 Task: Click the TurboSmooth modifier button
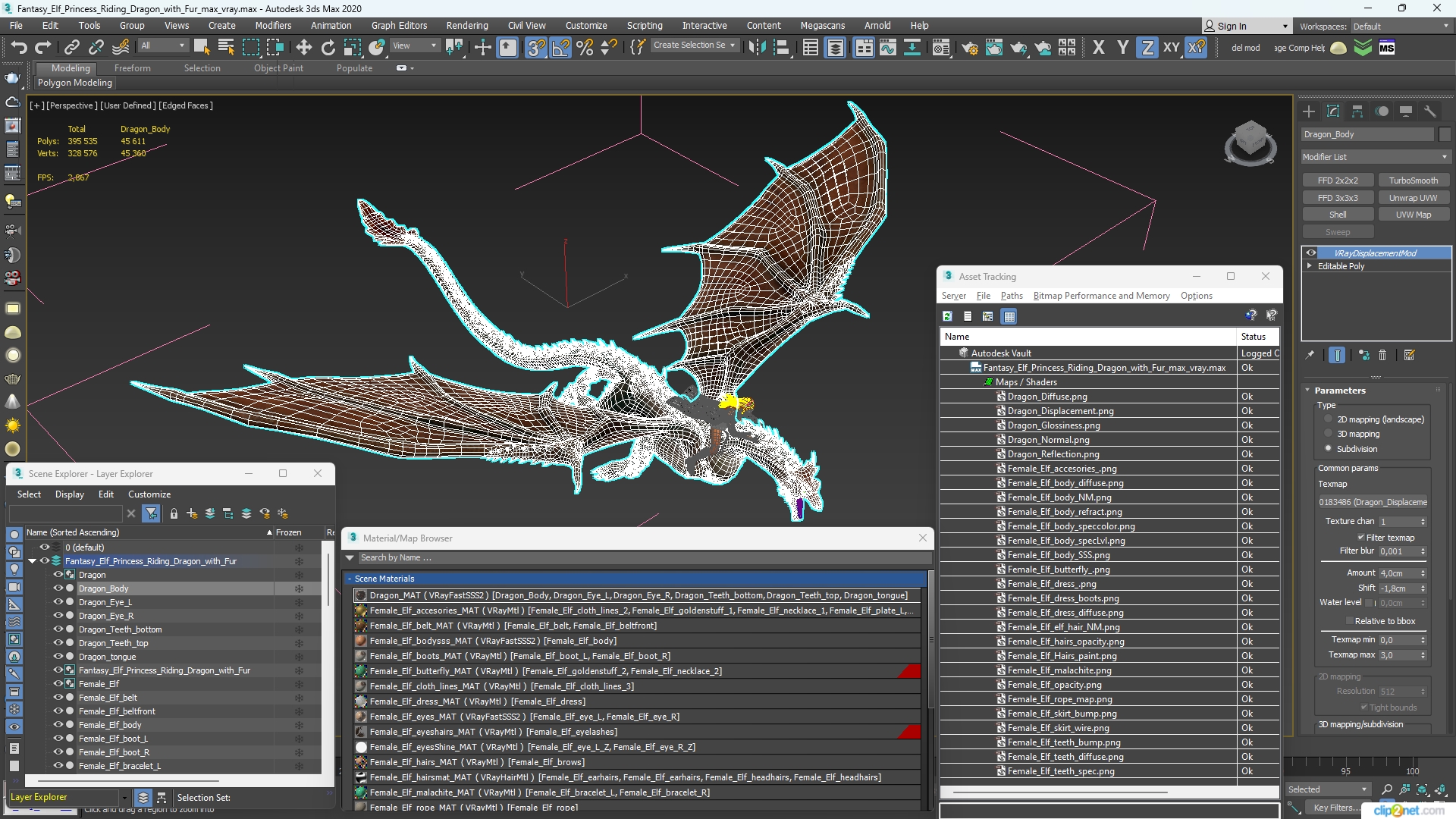(x=1413, y=180)
